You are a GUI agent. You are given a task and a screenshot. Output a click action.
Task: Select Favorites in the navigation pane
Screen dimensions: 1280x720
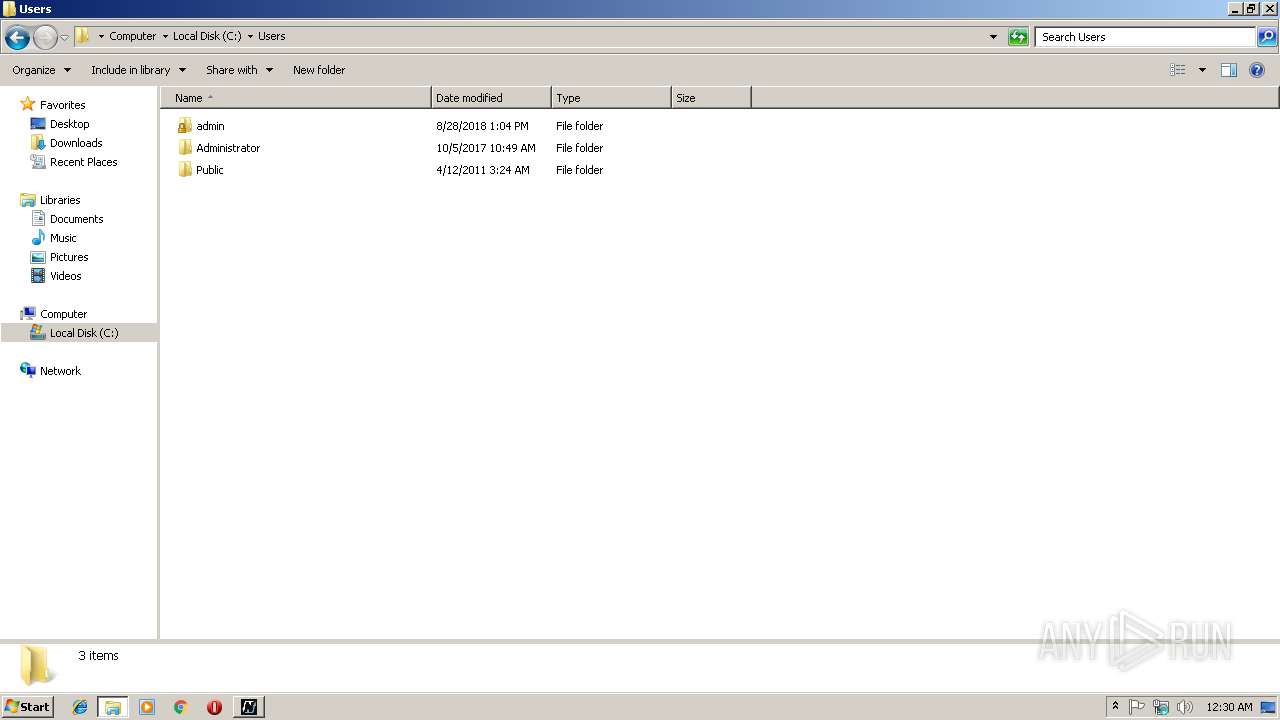click(x=62, y=105)
